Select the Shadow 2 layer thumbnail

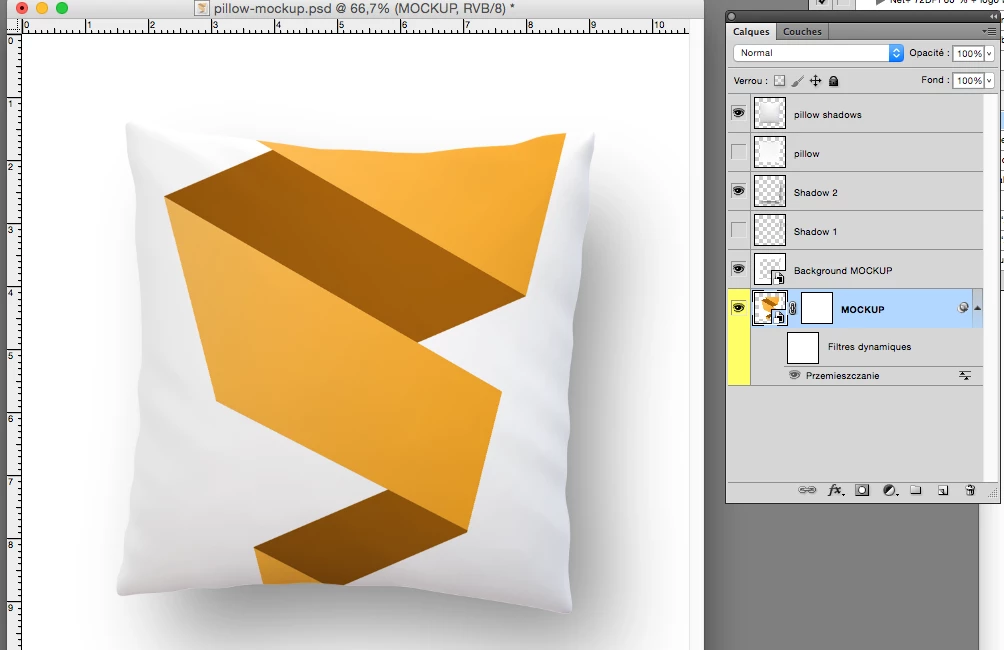[770, 191]
